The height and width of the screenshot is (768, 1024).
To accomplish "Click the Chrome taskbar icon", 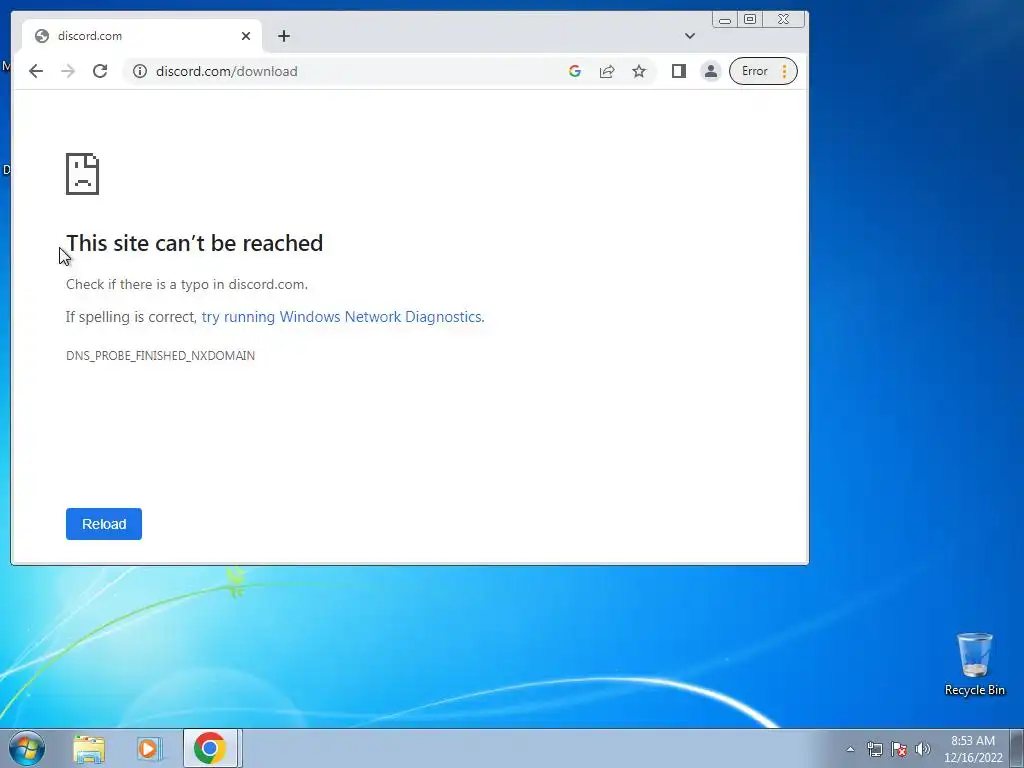I will tap(210, 748).
